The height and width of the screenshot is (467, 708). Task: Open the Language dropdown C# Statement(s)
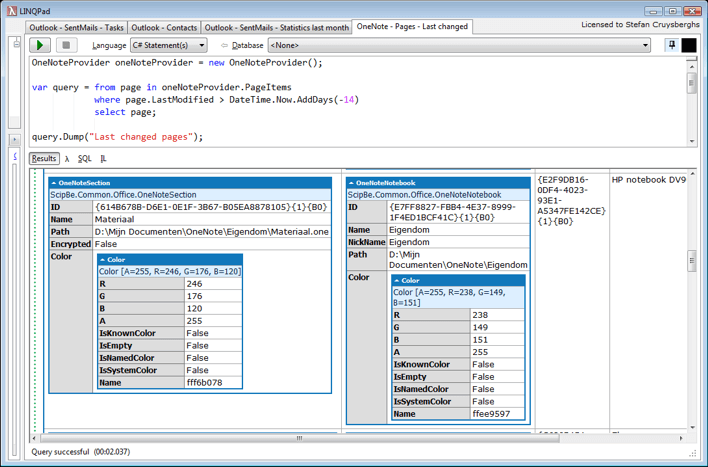tap(169, 45)
